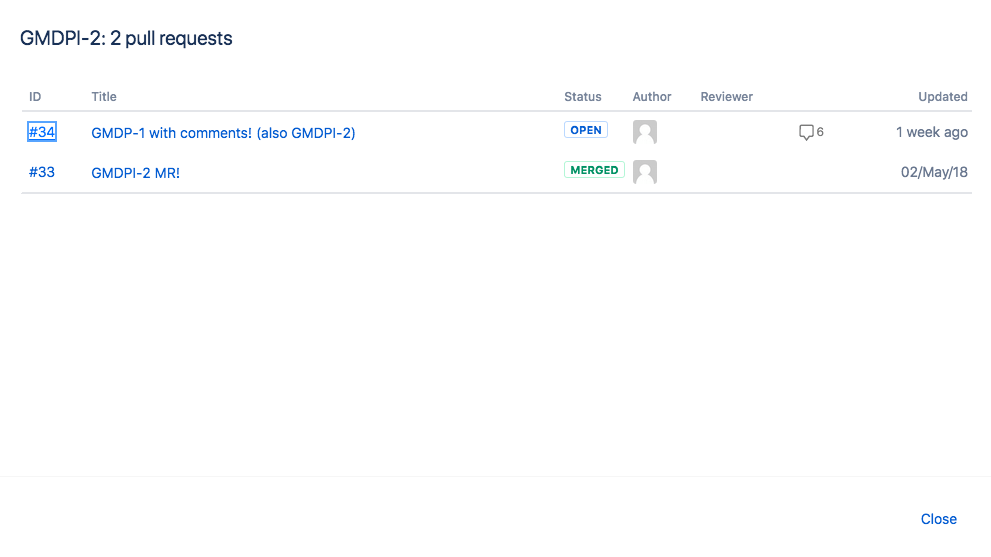The image size is (991, 557).
Task: Click the "GMDPI-2: 2 pull requests" heading
Action: tap(126, 39)
